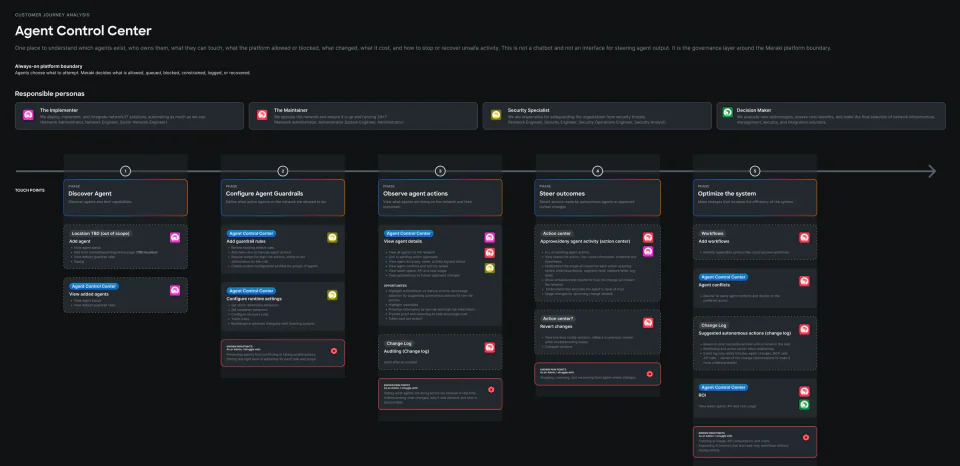Click Action center? tag above Revert changes
960x466 pixels.
pos(558,318)
